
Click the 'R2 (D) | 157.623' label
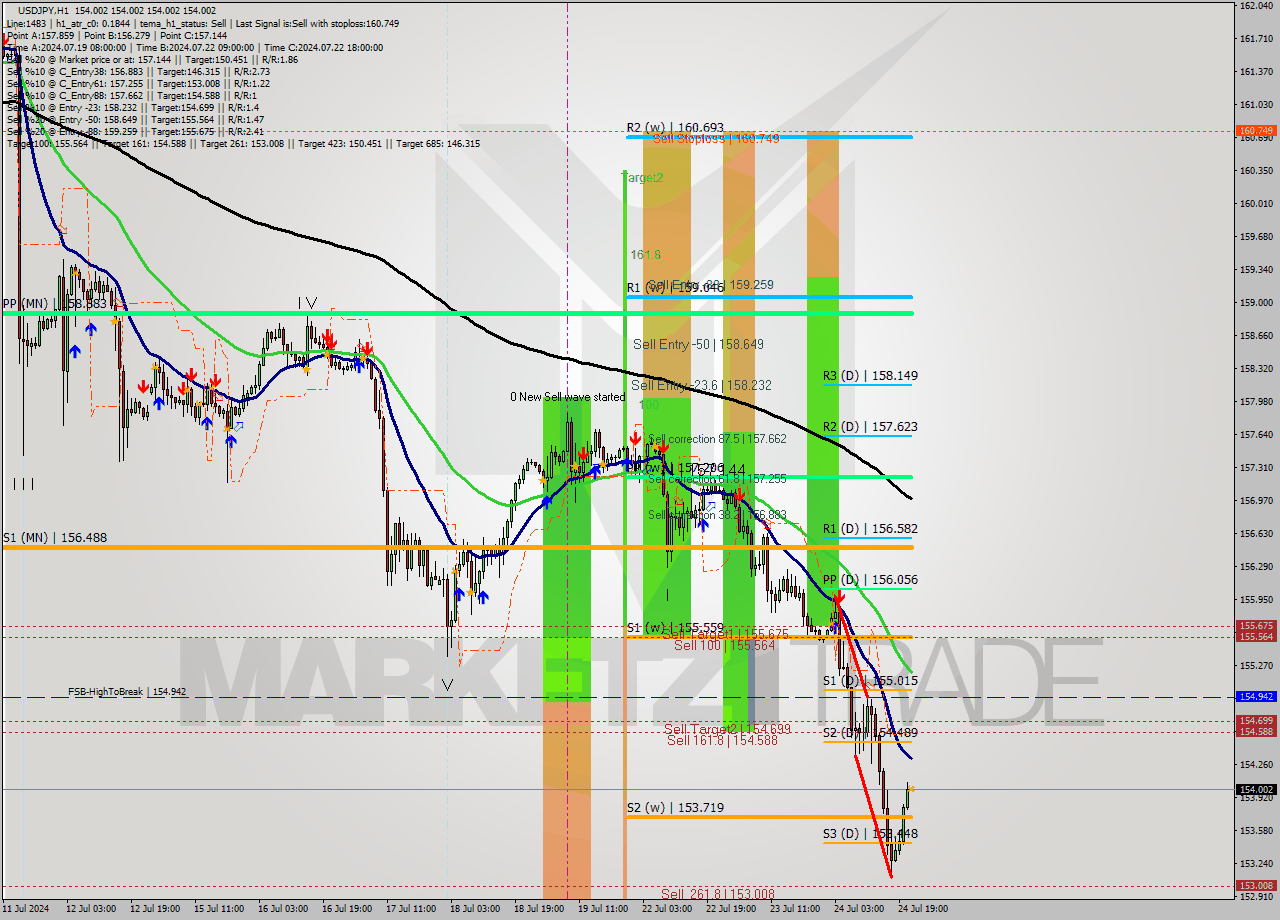pyautogui.click(x=870, y=427)
